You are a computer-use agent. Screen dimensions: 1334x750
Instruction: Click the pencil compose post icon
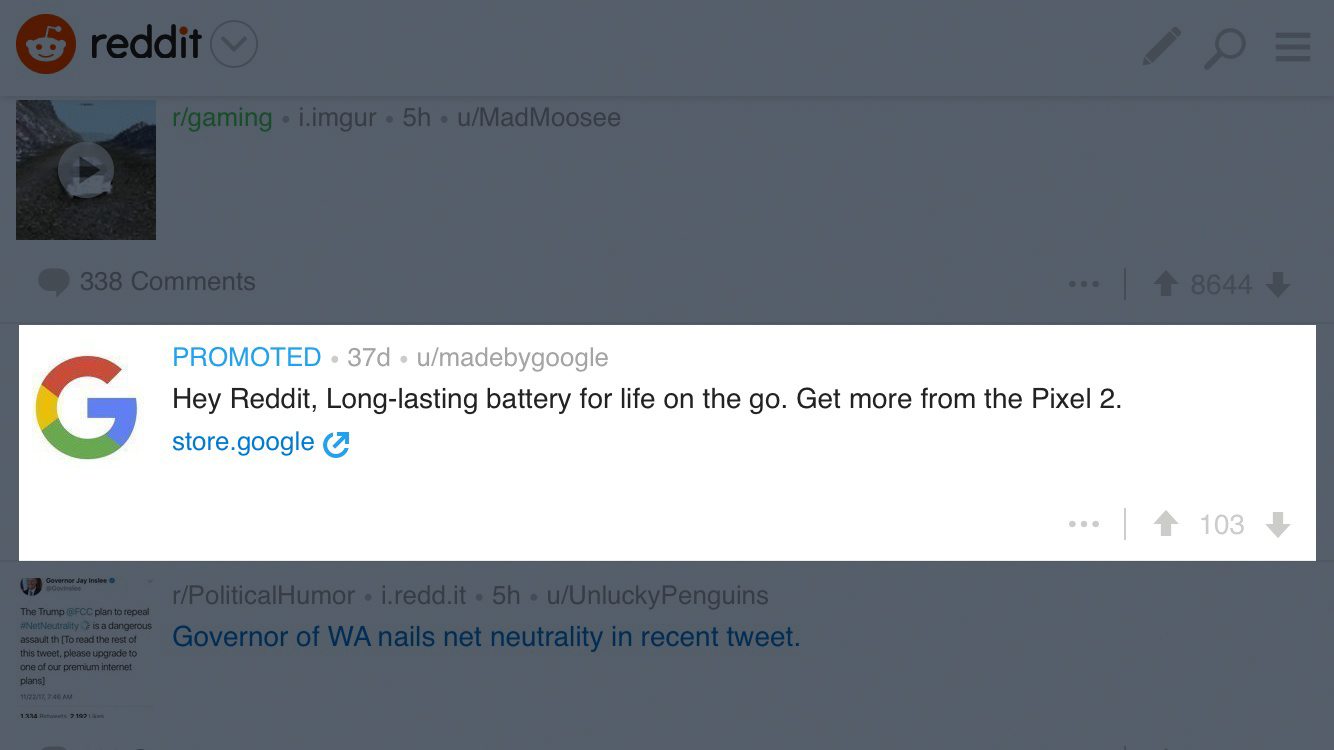point(1161,47)
